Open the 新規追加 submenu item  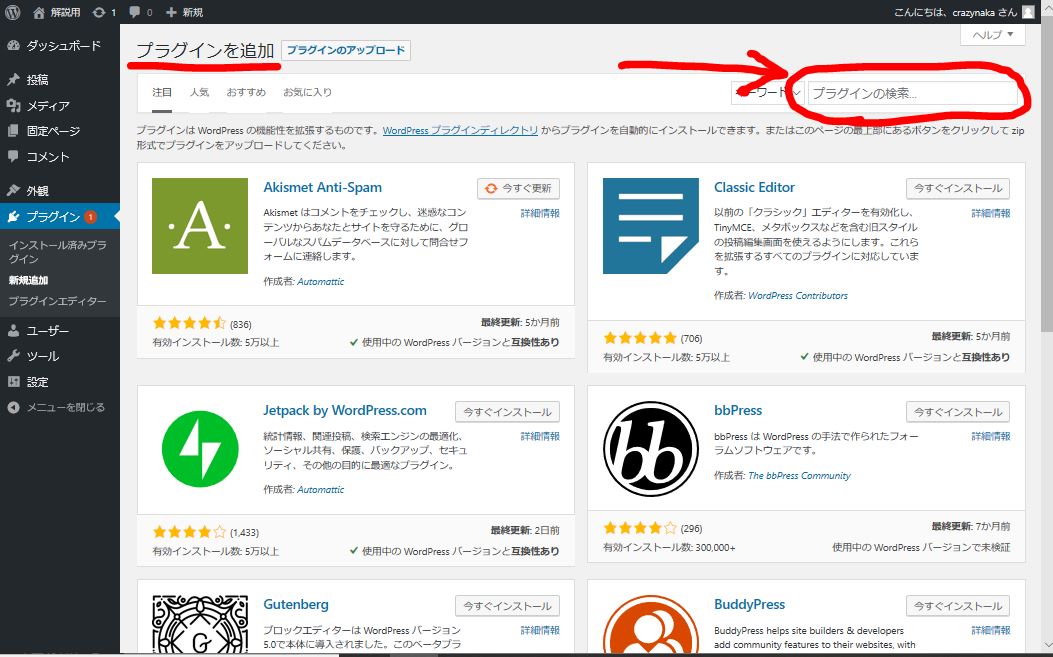point(28,280)
